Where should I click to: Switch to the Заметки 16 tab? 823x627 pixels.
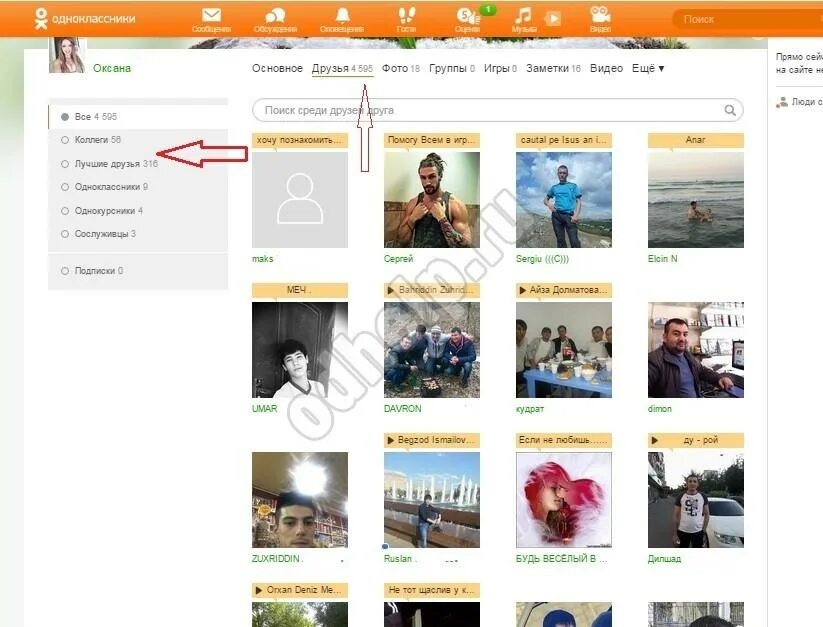[553, 68]
